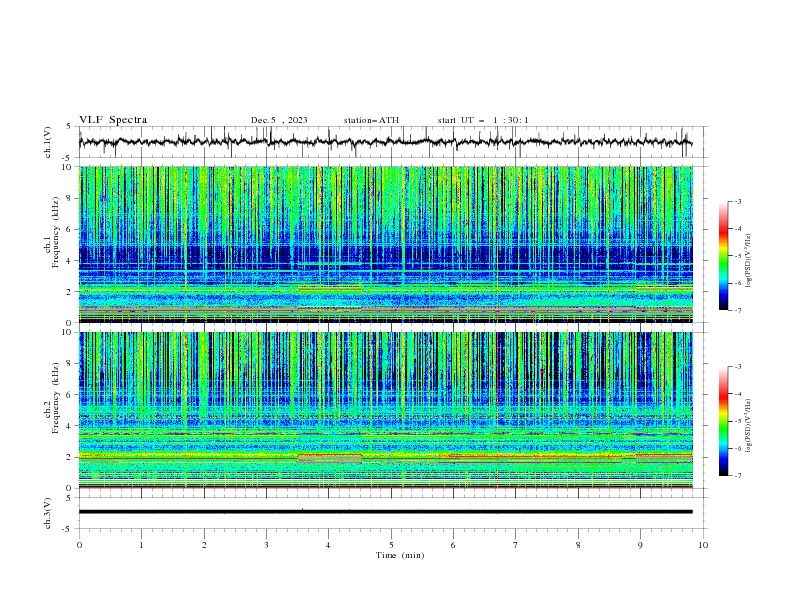Click the "ch.1(V)" axis label
792x612 pixels.
48,142
